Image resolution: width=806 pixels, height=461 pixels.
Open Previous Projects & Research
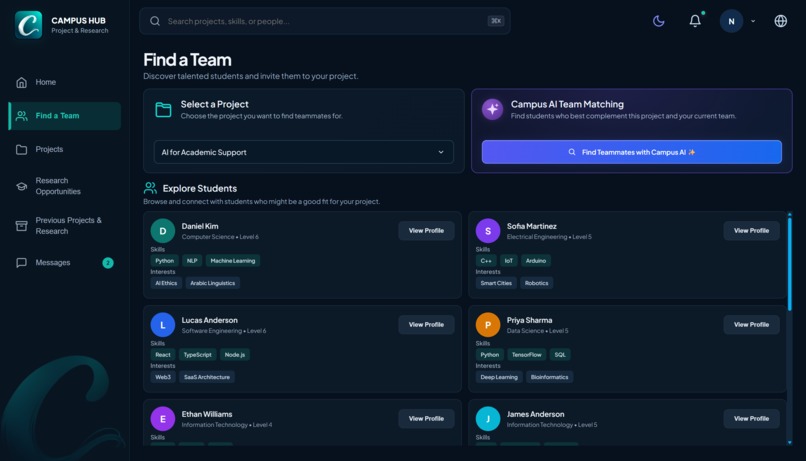point(65,226)
